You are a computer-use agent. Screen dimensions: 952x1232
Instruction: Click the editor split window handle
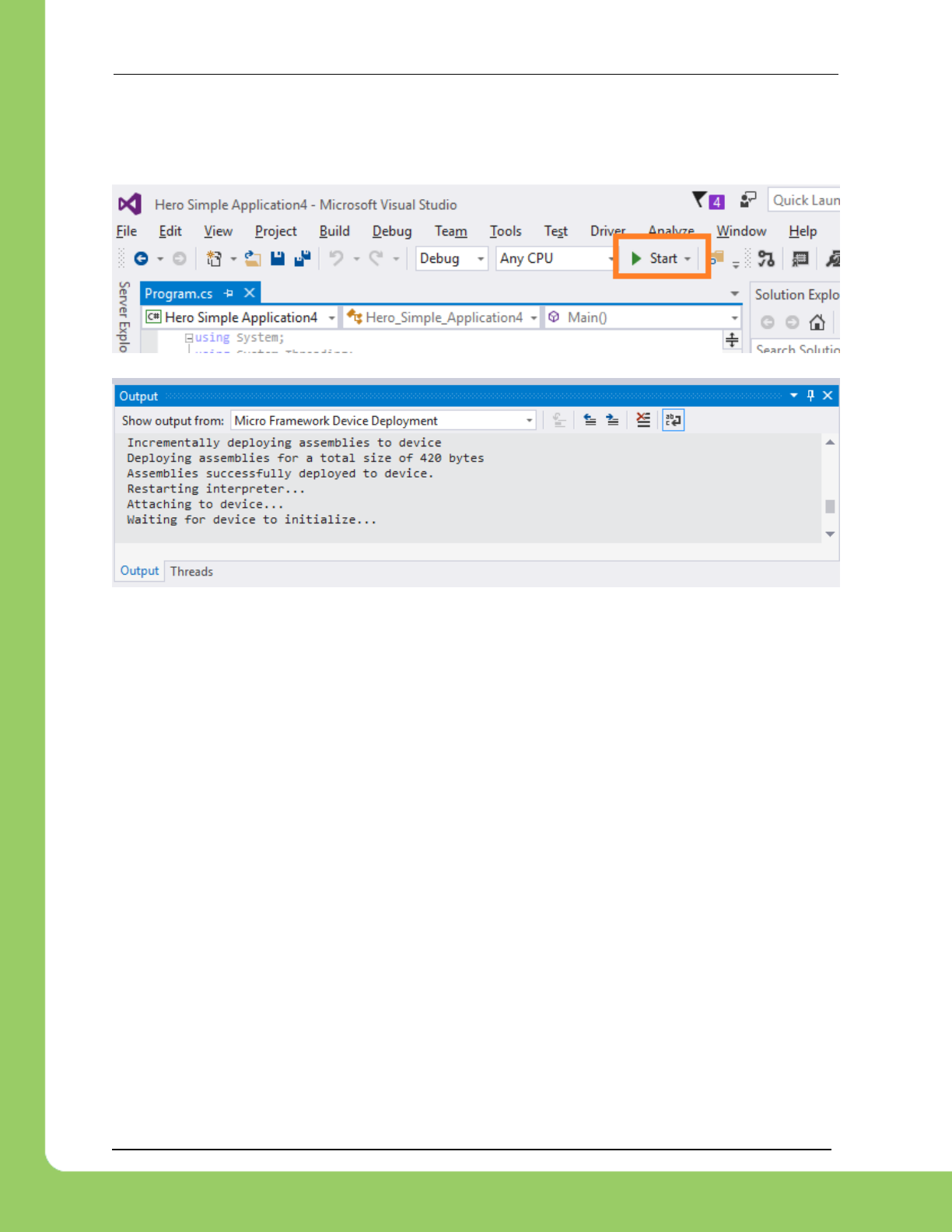click(732, 340)
